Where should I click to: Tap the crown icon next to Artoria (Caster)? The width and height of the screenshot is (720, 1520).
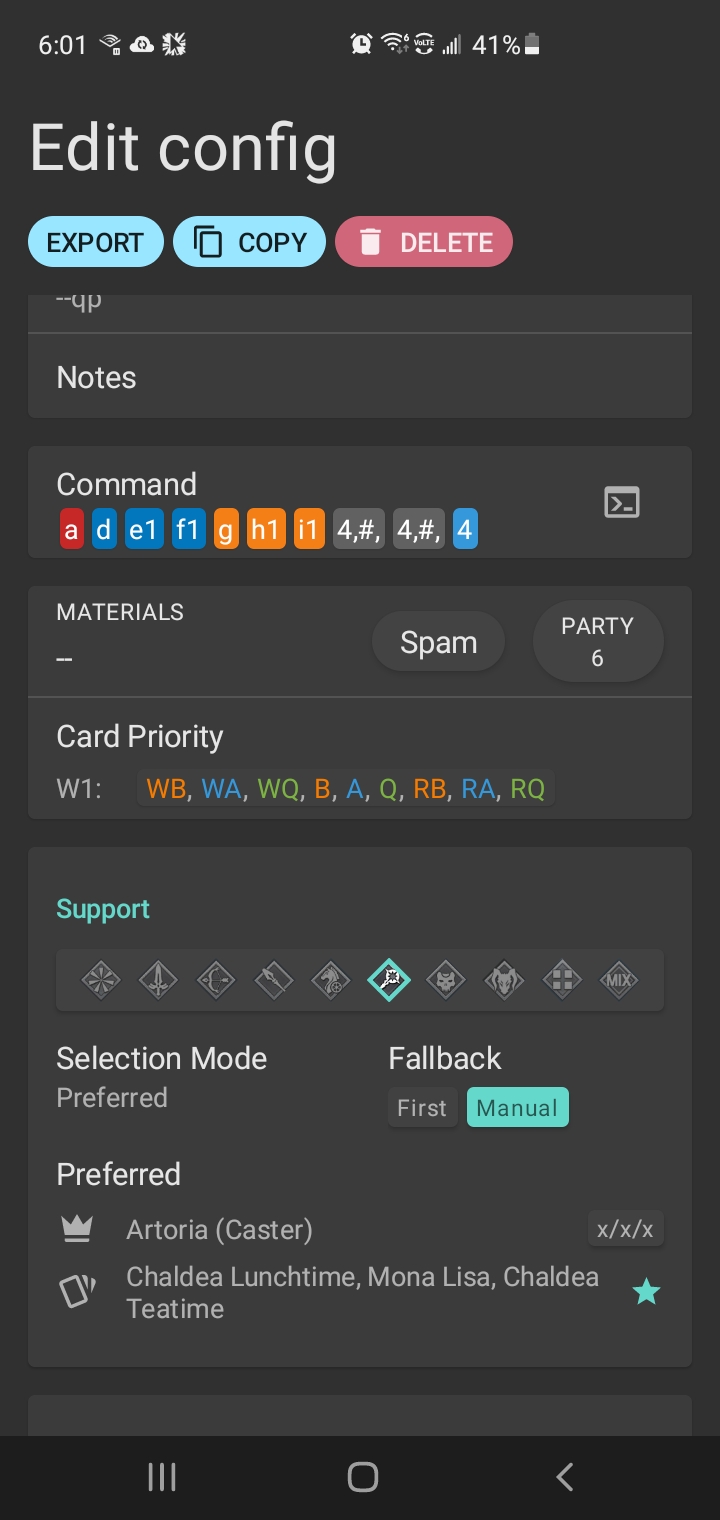pyautogui.click(x=77, y=1228)
